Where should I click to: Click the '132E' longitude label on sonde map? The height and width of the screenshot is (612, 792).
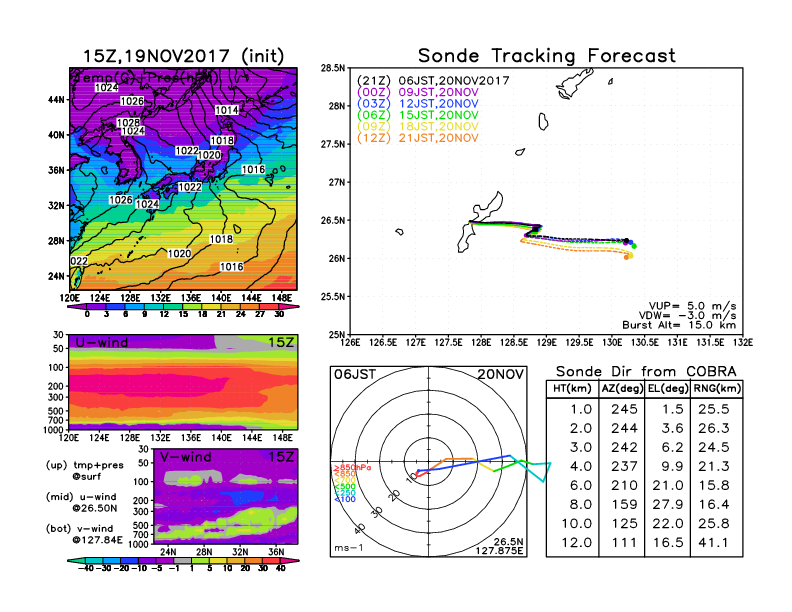(743, 343)
